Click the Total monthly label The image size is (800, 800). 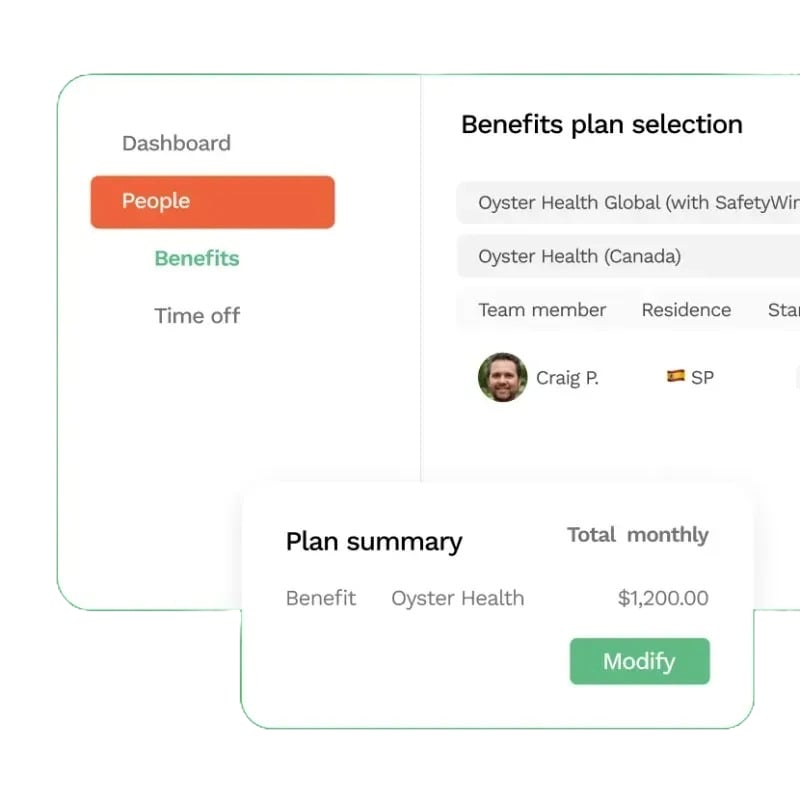point(637,535)
